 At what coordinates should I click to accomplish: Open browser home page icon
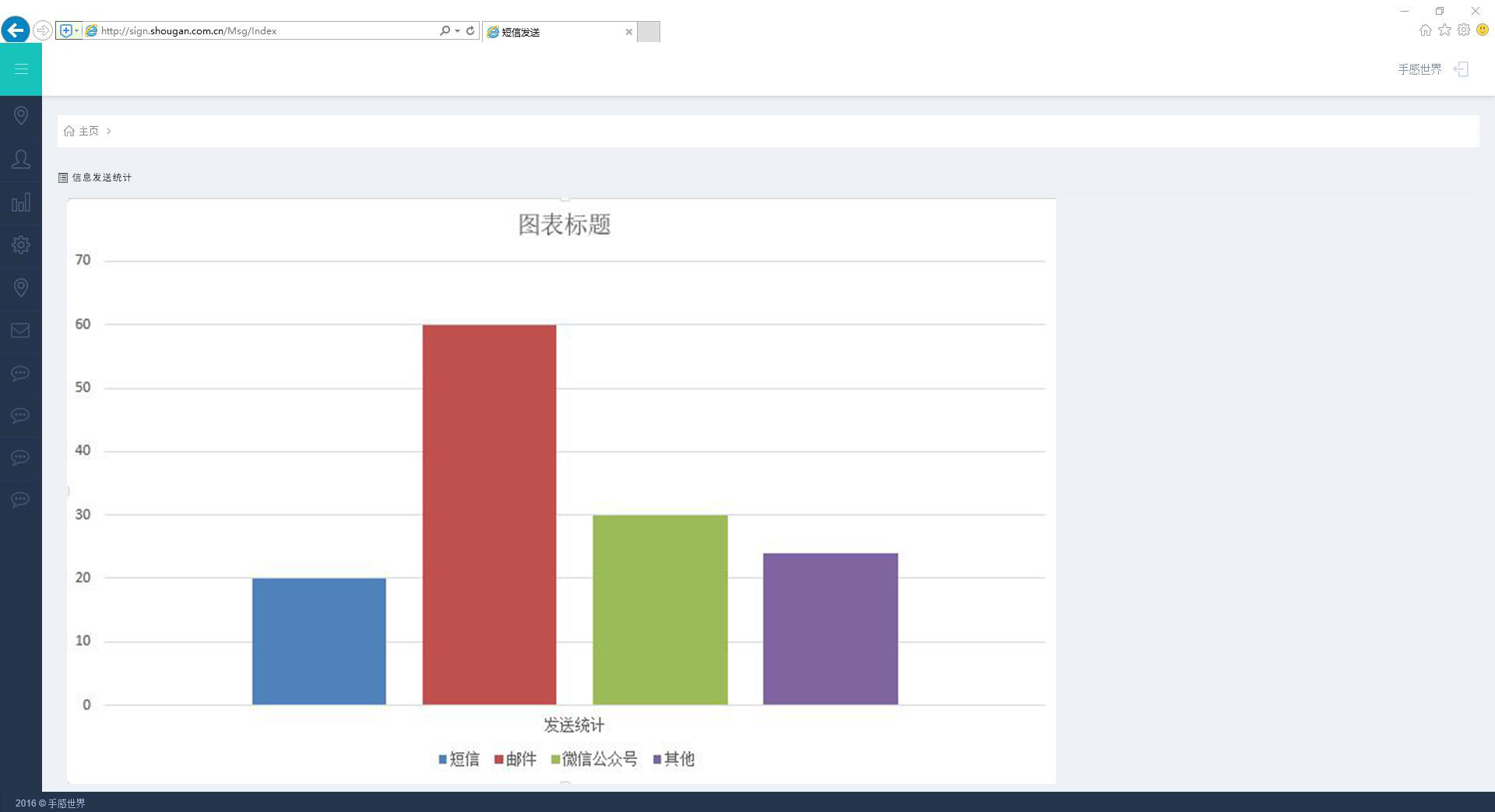pos(1426,30)
